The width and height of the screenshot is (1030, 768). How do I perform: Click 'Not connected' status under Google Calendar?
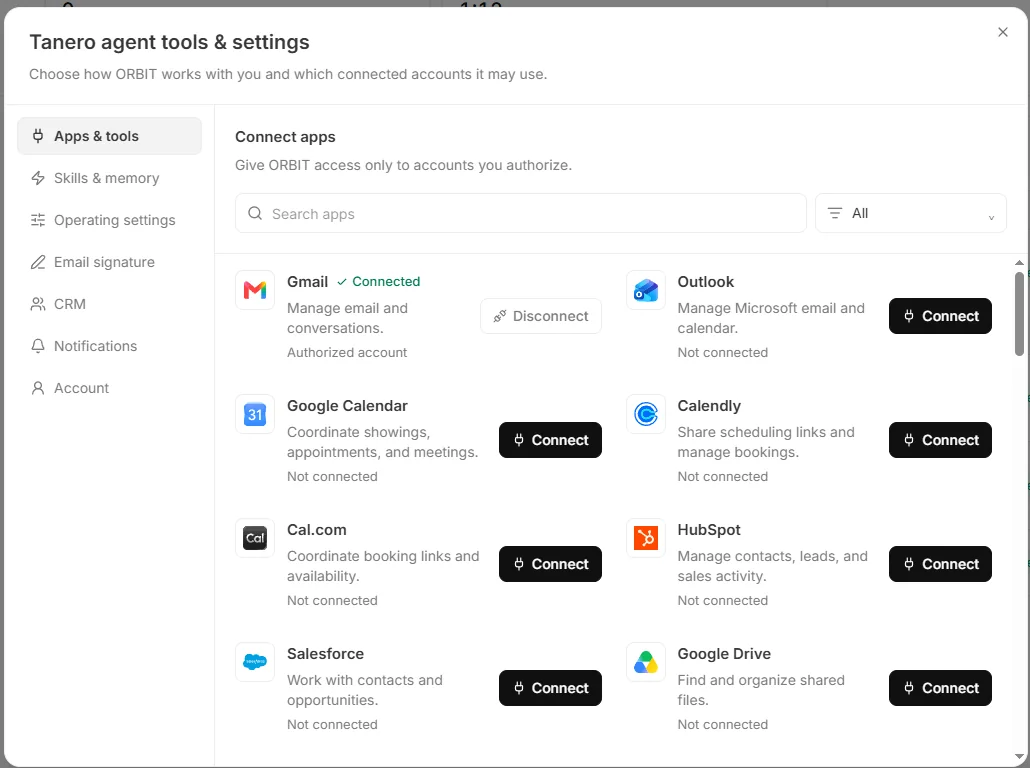click(x=332, y=477)
